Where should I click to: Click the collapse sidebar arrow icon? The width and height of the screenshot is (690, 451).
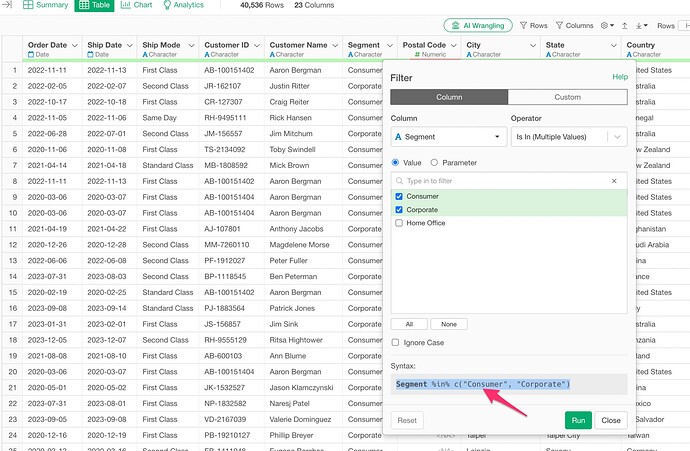point(6,5)
